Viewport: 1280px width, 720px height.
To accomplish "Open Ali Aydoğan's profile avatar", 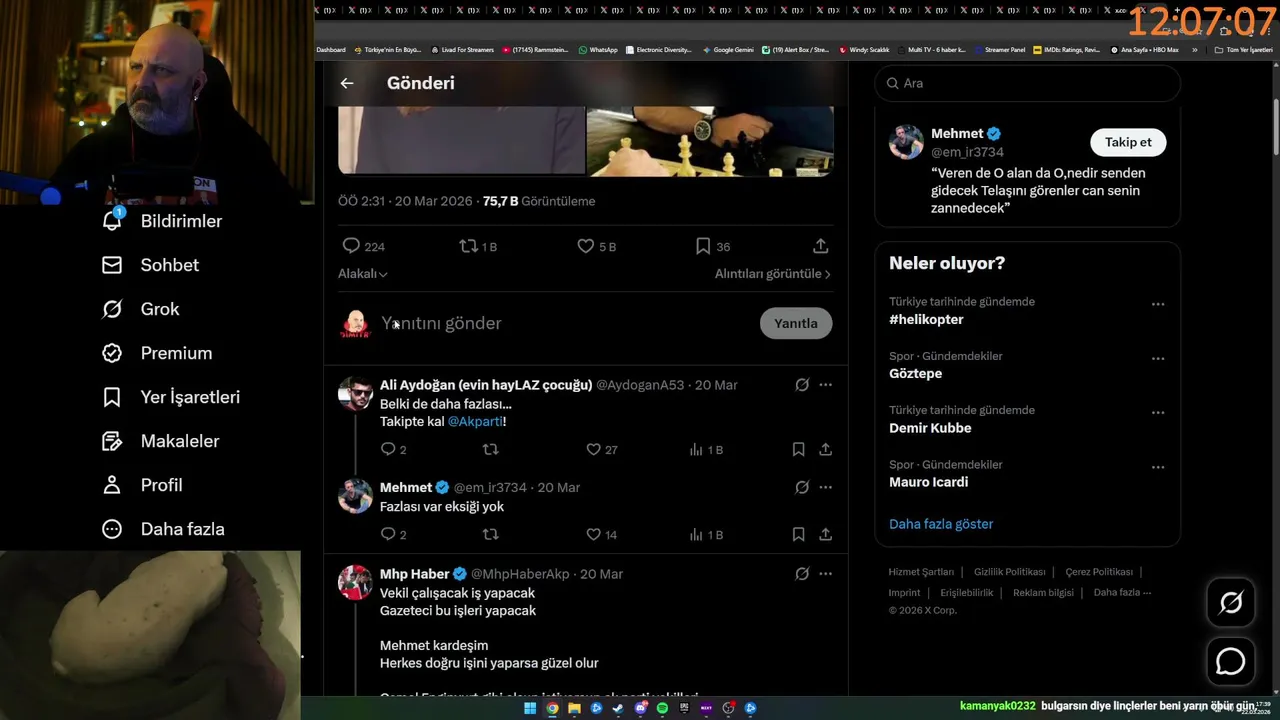I will (355, 394).
